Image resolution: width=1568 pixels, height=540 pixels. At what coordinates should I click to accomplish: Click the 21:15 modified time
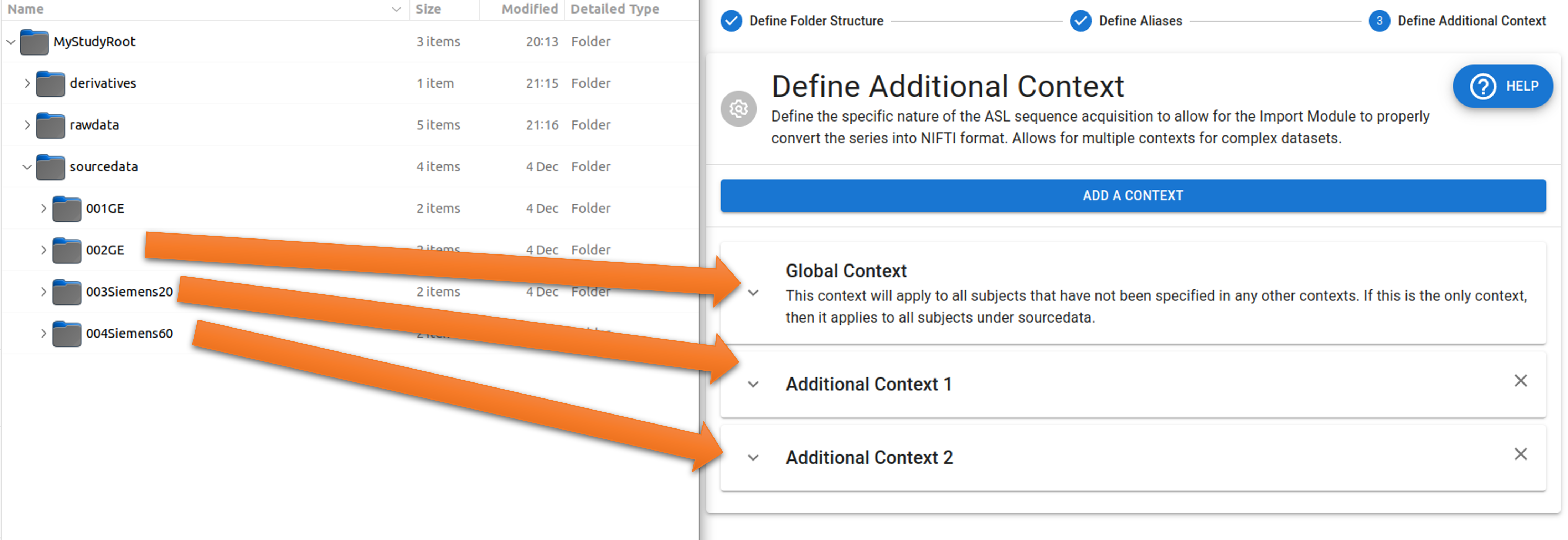[542, 83]
